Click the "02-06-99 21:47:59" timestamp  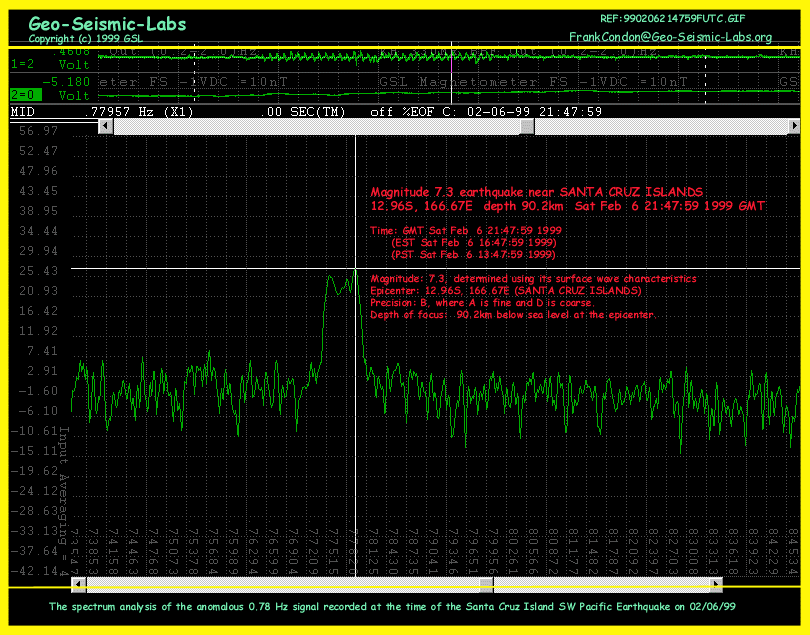(535, 112)
